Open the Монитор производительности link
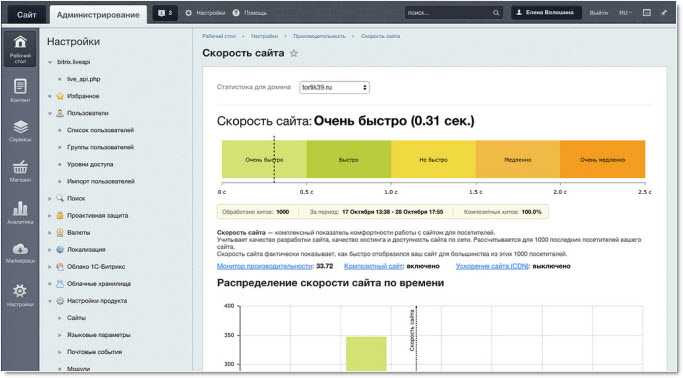Viewport: 683px width, 378px height. click(265, 266)
